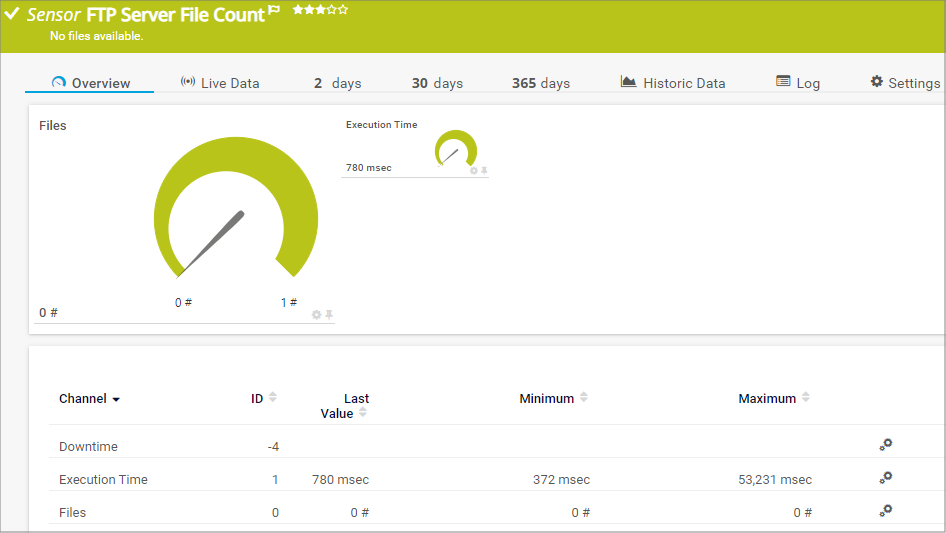The image size is (946, 533).
Task: Open settings gear for Files gauge
Action: pos(317,314)
